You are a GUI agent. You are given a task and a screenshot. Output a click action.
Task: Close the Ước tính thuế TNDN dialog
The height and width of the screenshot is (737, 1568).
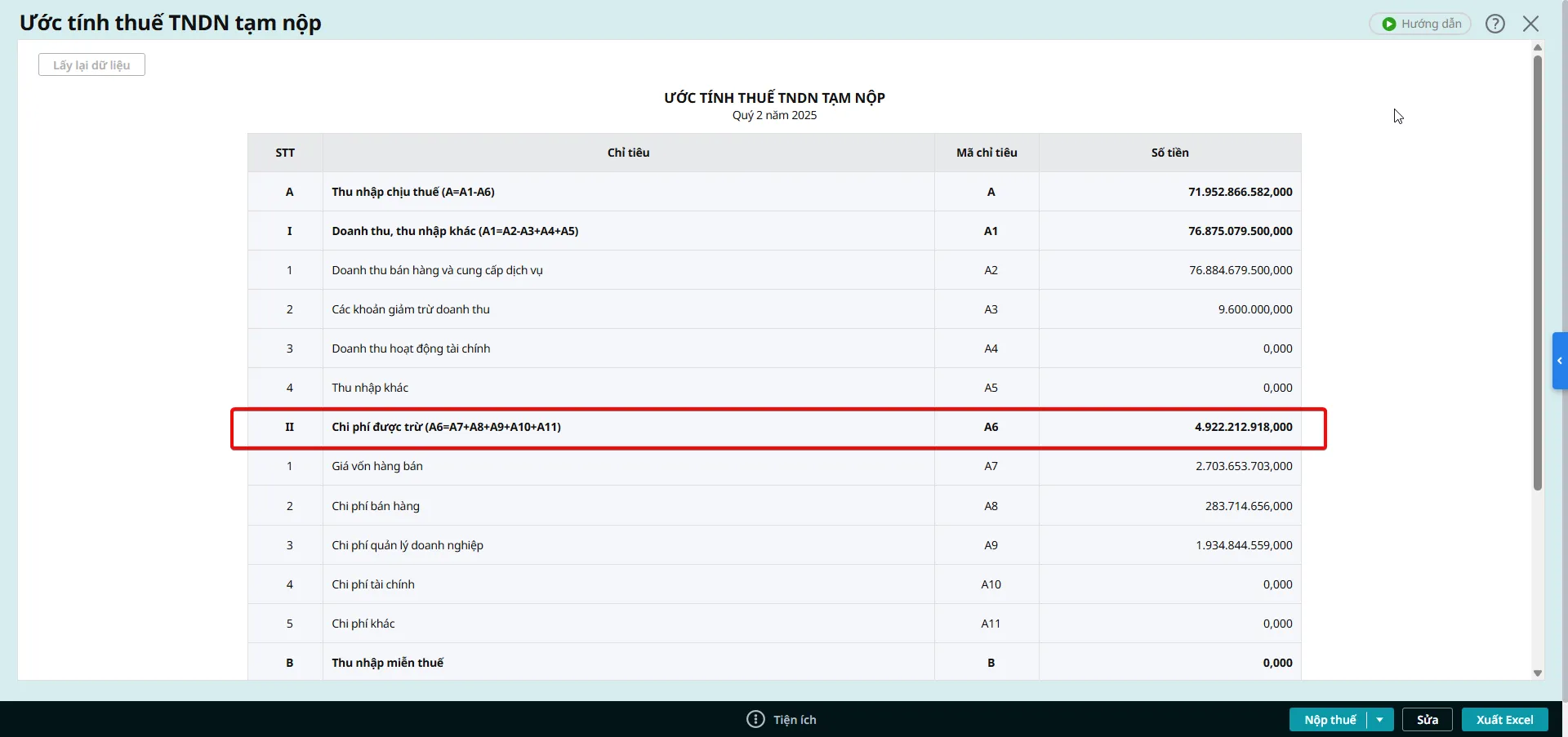[1531, 24]
